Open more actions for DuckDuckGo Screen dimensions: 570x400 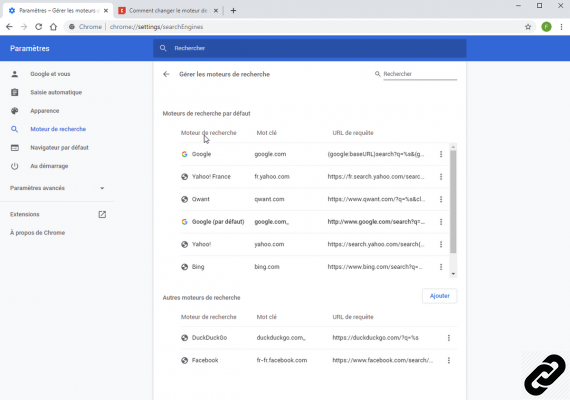pyautogui.click(x=449, y=338)
